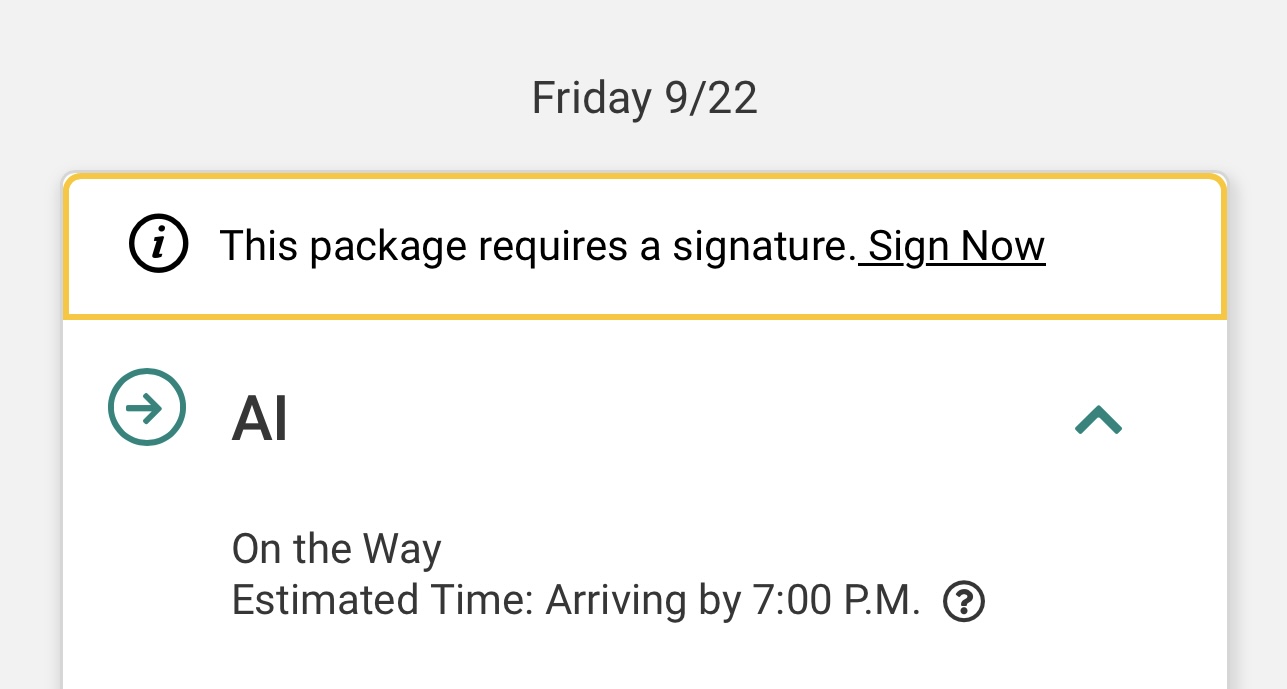Screen dimensions: 1287x689
Task: Get help about the estimated arrival time
Action: (964, 602)
